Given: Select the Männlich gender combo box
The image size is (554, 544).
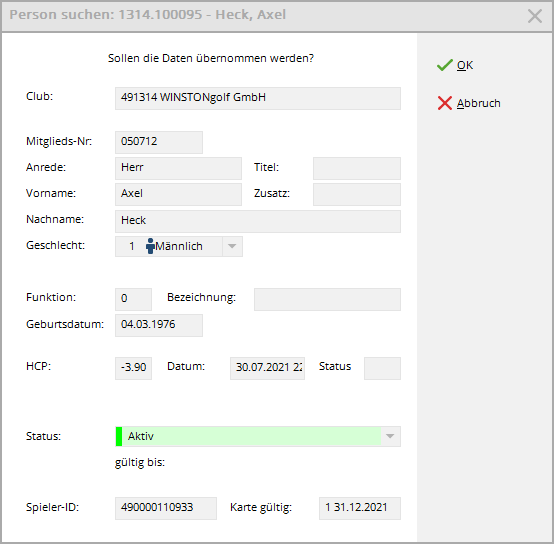Looking at the screenshot, I should pyautogui.click(x=179, y=246).
